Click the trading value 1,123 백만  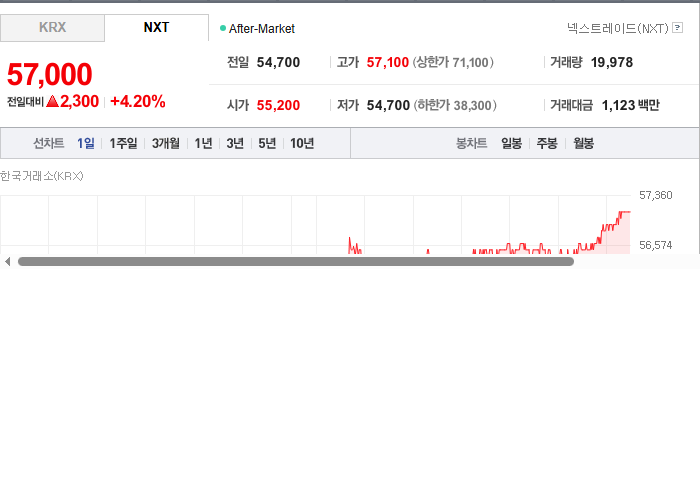pyautogui.click(x=630, y=105)
